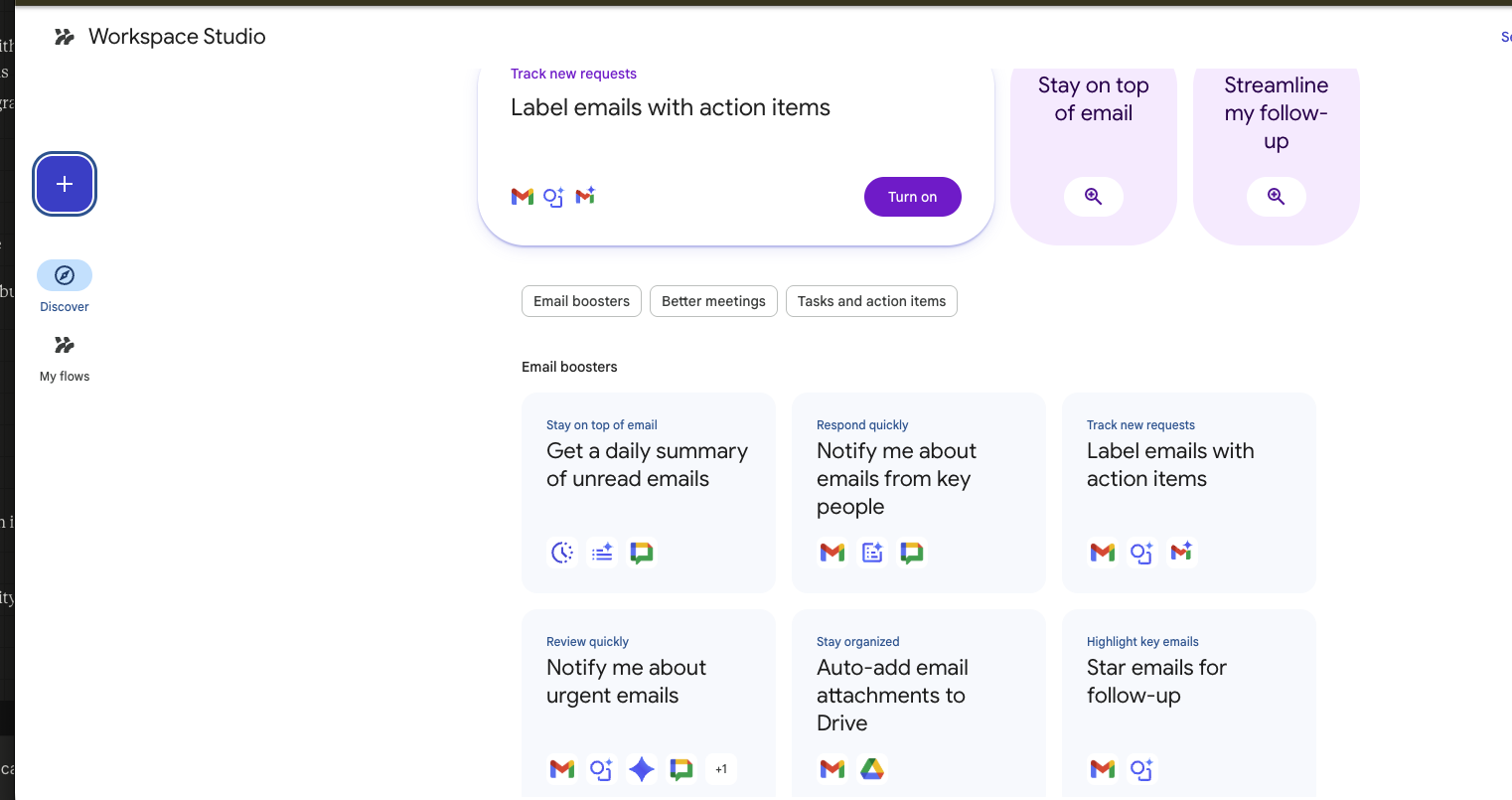Click Google Chat icon in daily summary card
This screenshot has height=800, width=1512.
[642, 553]
